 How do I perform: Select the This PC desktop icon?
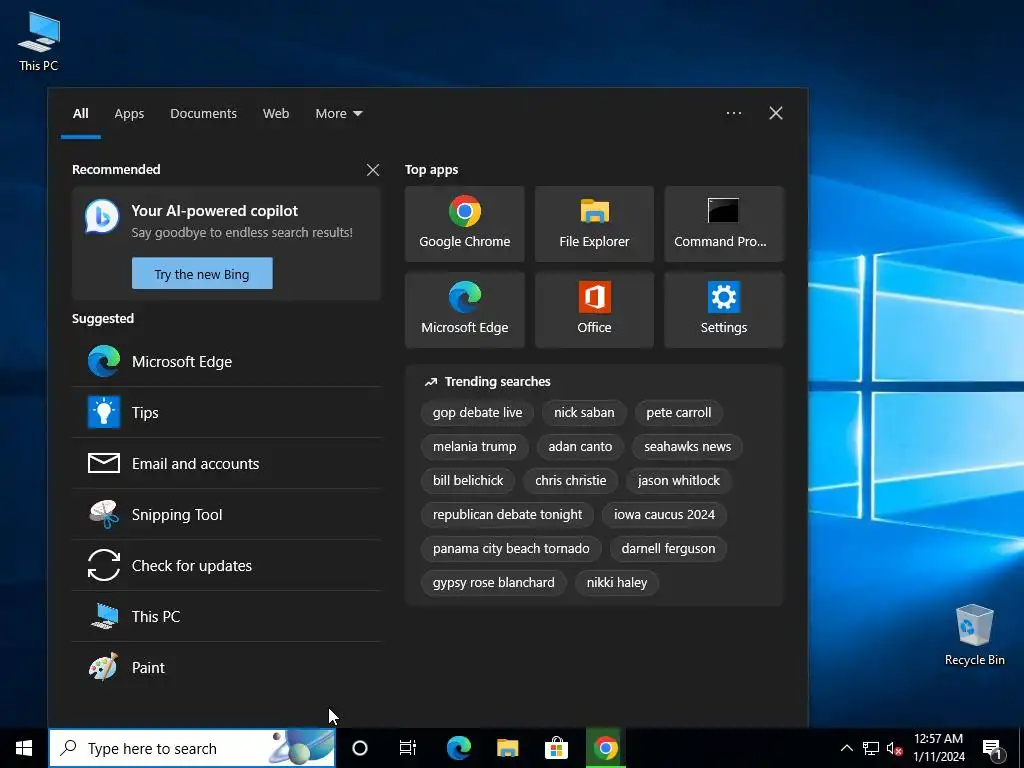(39, 42)
